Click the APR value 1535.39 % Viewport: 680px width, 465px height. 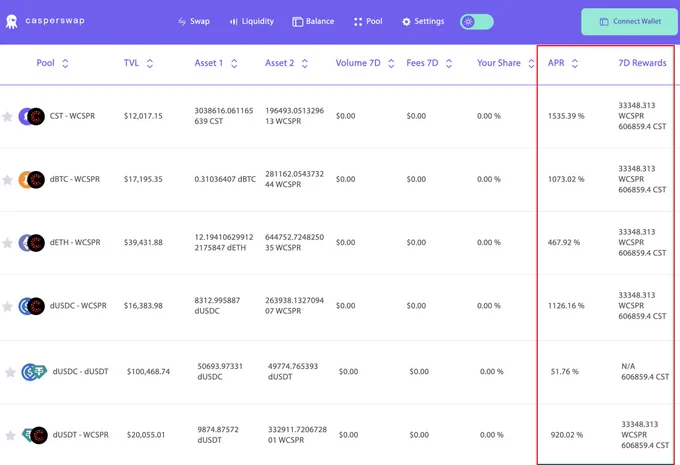(566, 116)
